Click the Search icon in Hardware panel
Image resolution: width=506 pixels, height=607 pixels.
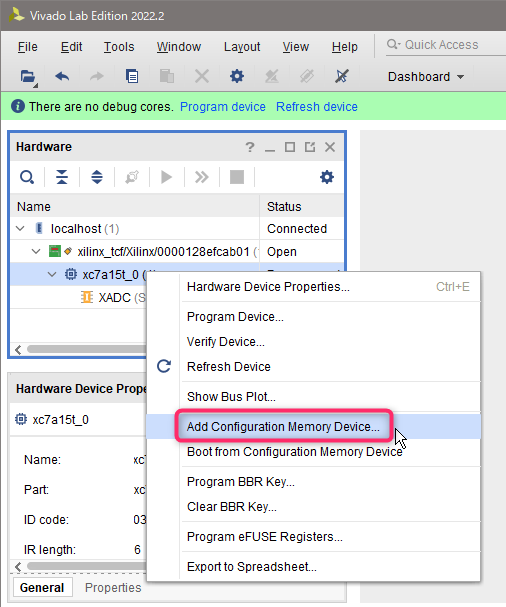tap(27, 177)
